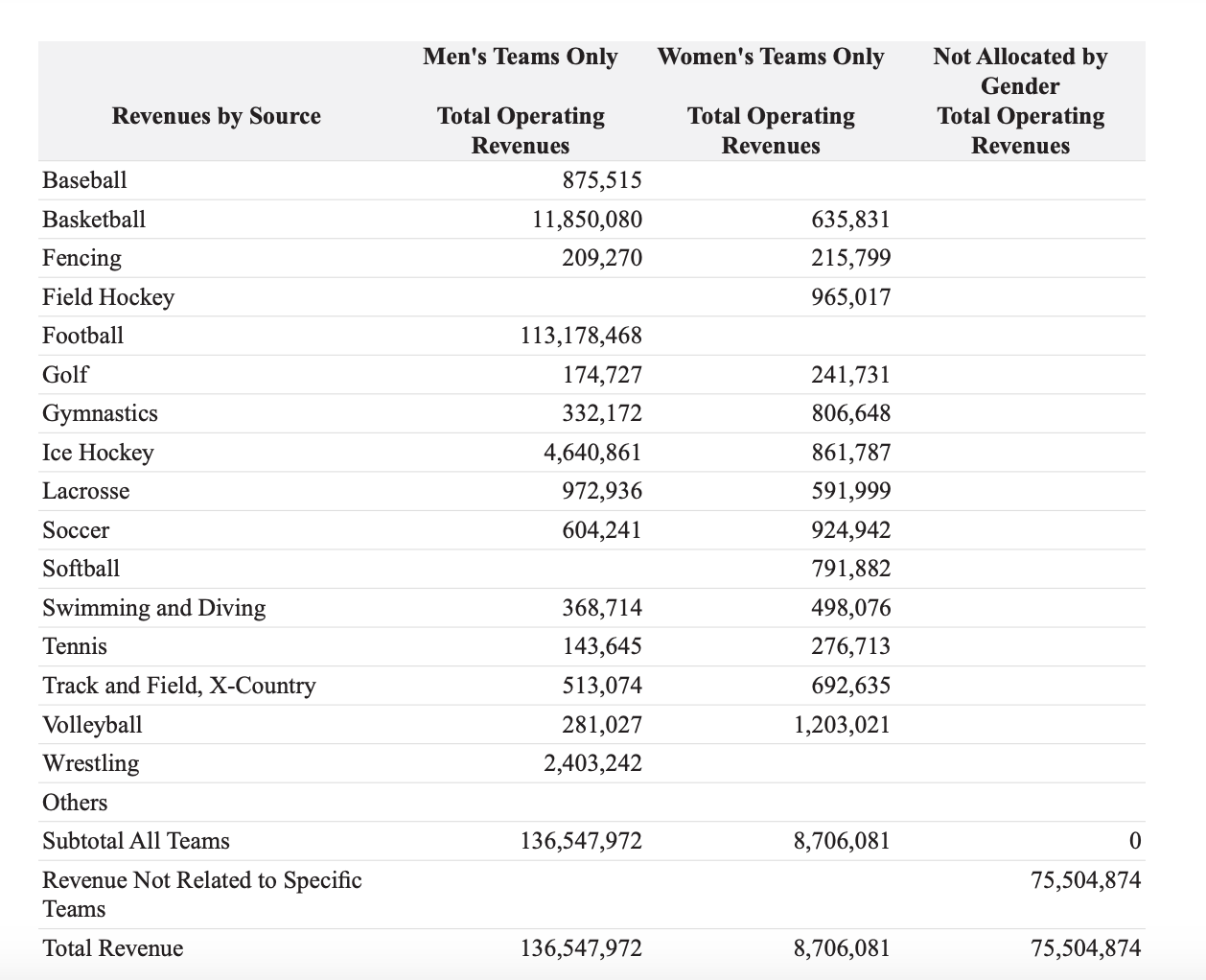This screenshot has height=980, width=1206.
Task: Select men's Gymnastics value 332,172
Action: 601,413
